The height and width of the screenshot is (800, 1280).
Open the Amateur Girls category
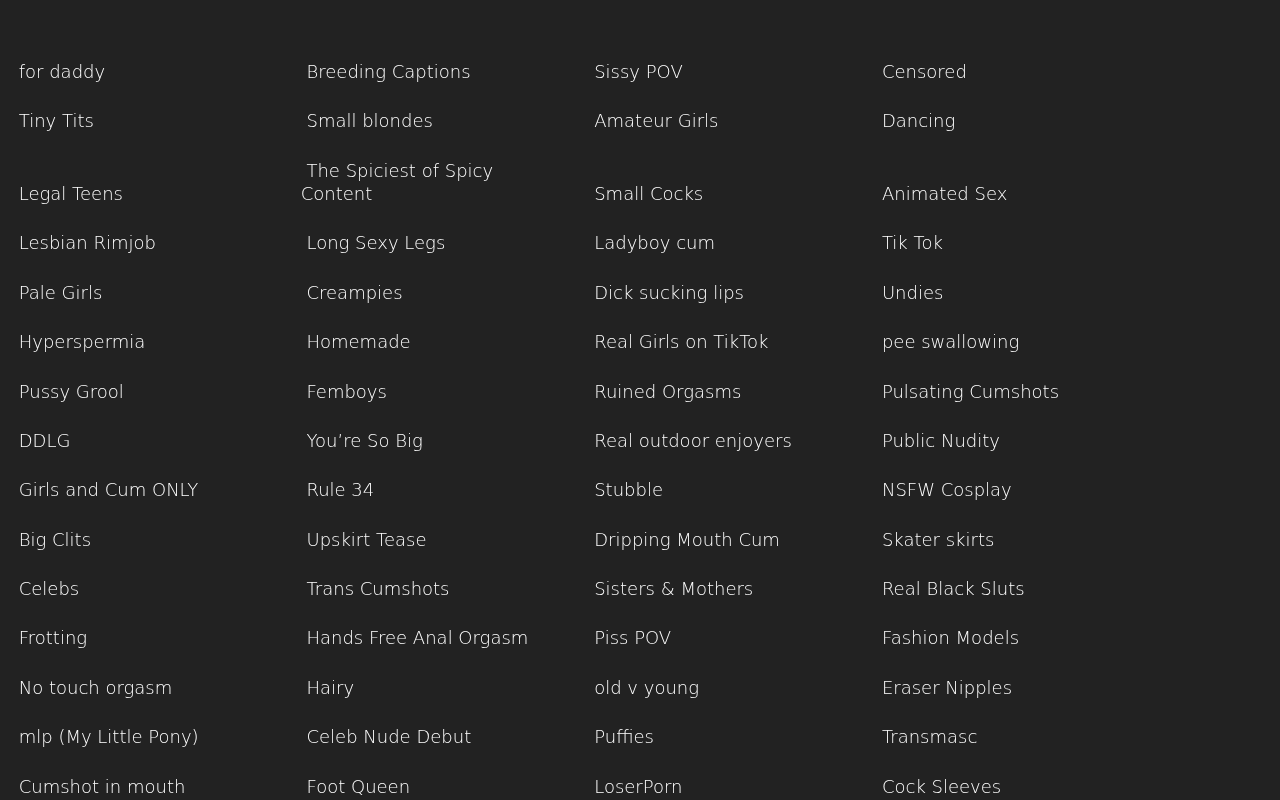656,121
